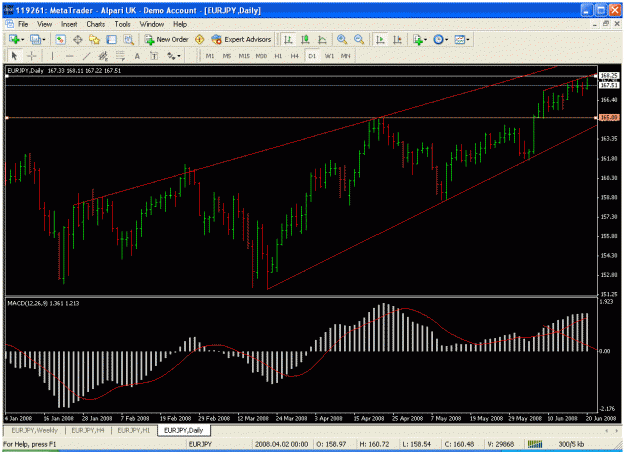Select the Text 'A' drawing tool
Image resolution: width=625 pixels, height=452 pixels.
click(137, 56)
